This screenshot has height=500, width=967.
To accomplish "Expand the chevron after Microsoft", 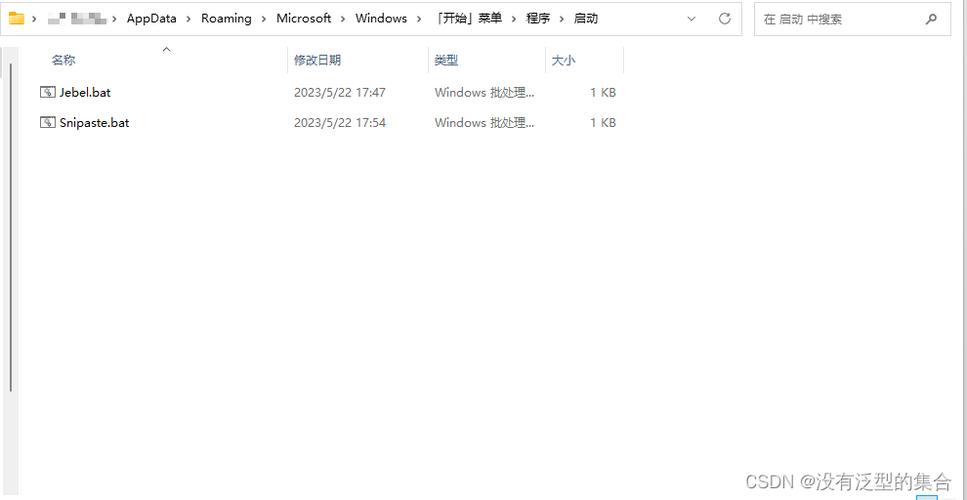I will 343,19.
